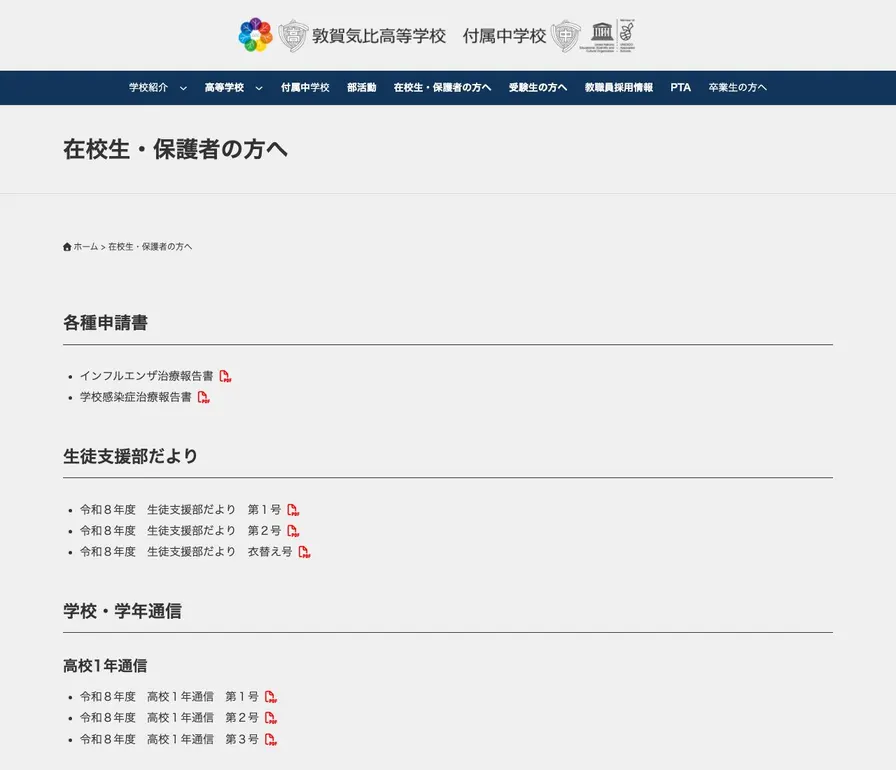Image resolution: width=896 pixels, height=770 pixels.
Task: Open the インフルエンザ治療報告書 link
Action: tap(146, 376)
